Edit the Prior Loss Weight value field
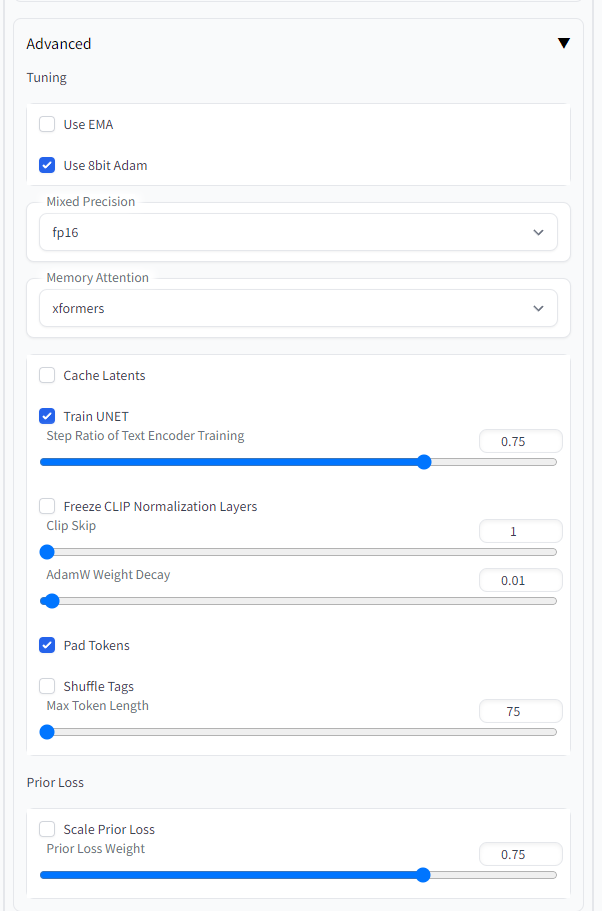The width and height of the screenshot is (603, 911). (x=520, y=854)
